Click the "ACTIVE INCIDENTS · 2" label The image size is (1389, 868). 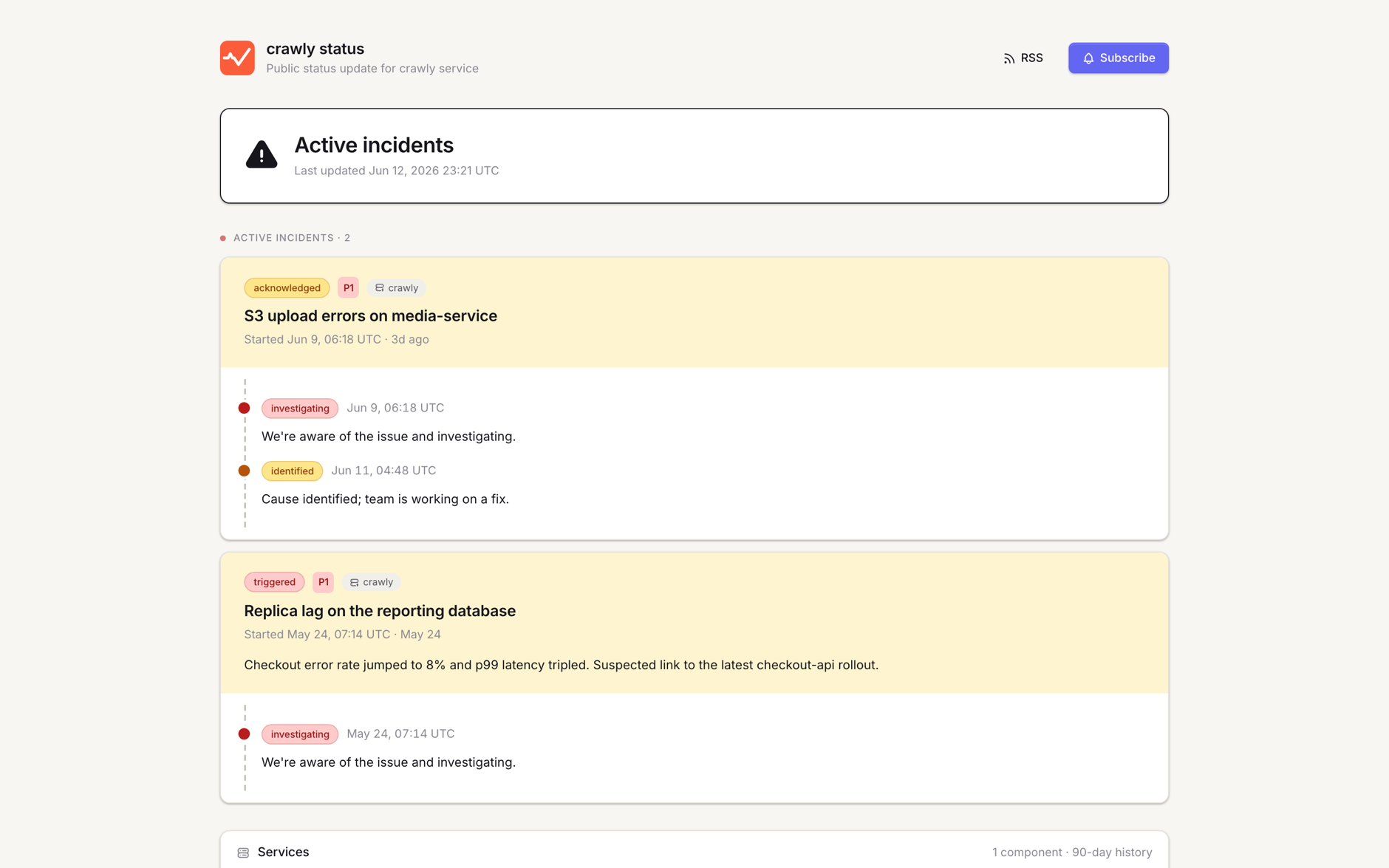(292, 238)
